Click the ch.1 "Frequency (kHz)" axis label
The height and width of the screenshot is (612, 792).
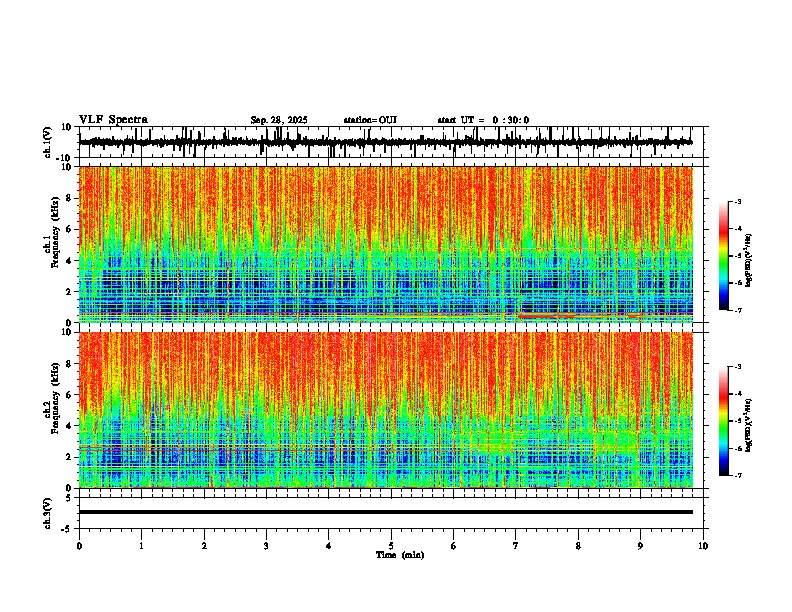[x=55, y=232]
